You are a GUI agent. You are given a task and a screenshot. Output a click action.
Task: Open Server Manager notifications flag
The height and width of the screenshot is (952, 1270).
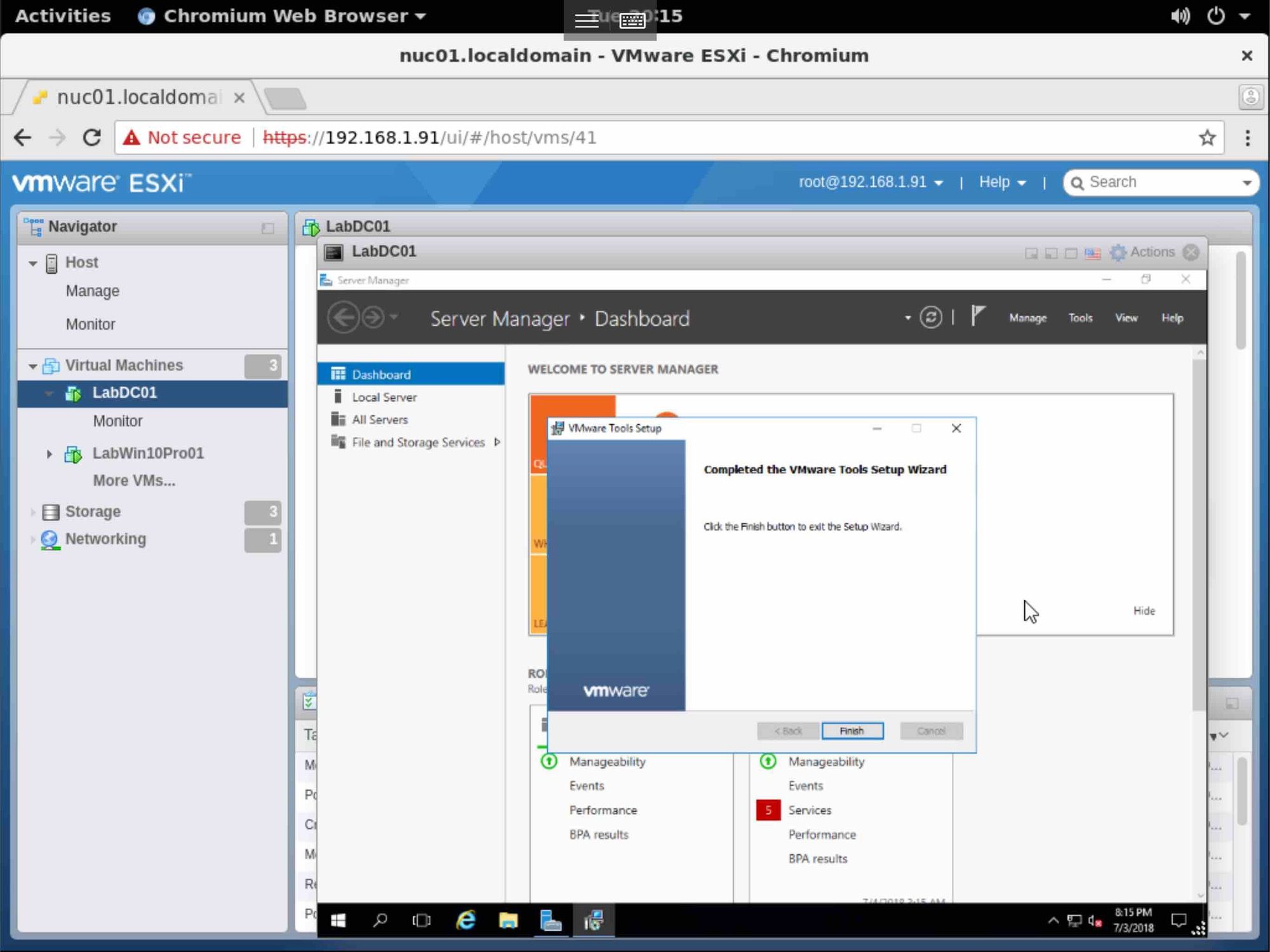point(977,316)
